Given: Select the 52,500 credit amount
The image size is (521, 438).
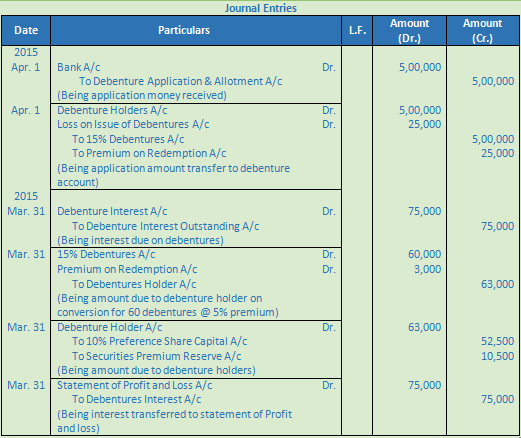Looking at the screenshot, I should point(497,341).
